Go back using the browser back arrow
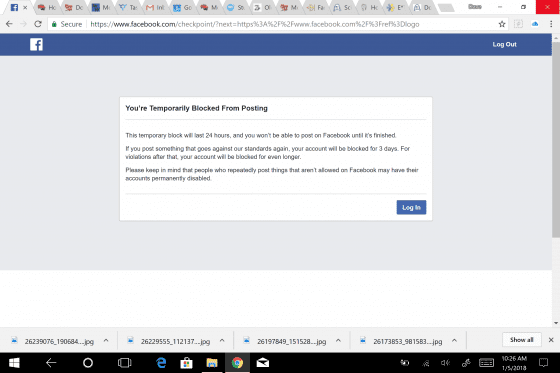This screenshot has width=560, height=373. tap(9, 24)
